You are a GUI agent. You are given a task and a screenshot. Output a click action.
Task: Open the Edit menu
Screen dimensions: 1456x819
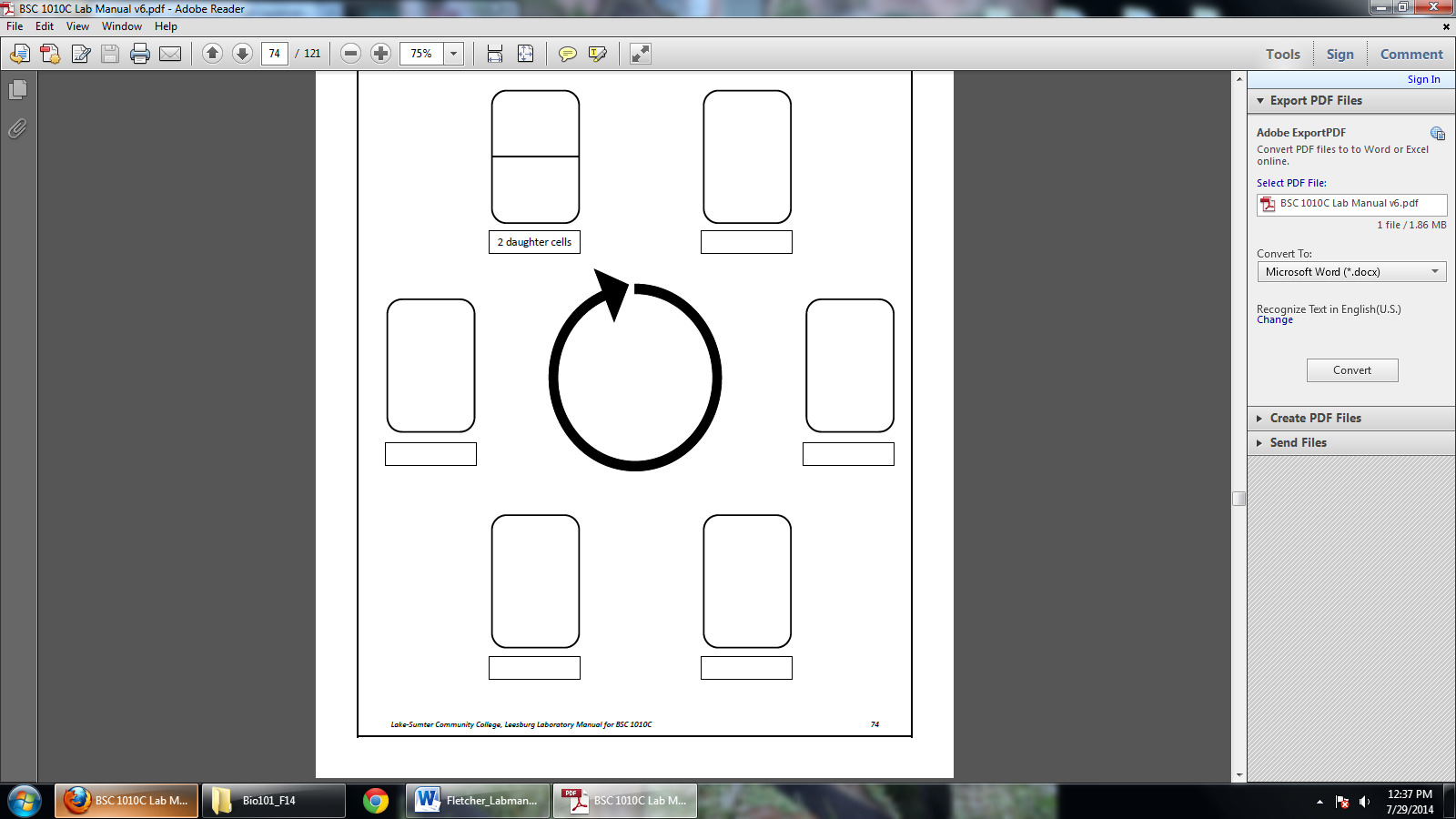pyautogui.click(x=45, y=26)
